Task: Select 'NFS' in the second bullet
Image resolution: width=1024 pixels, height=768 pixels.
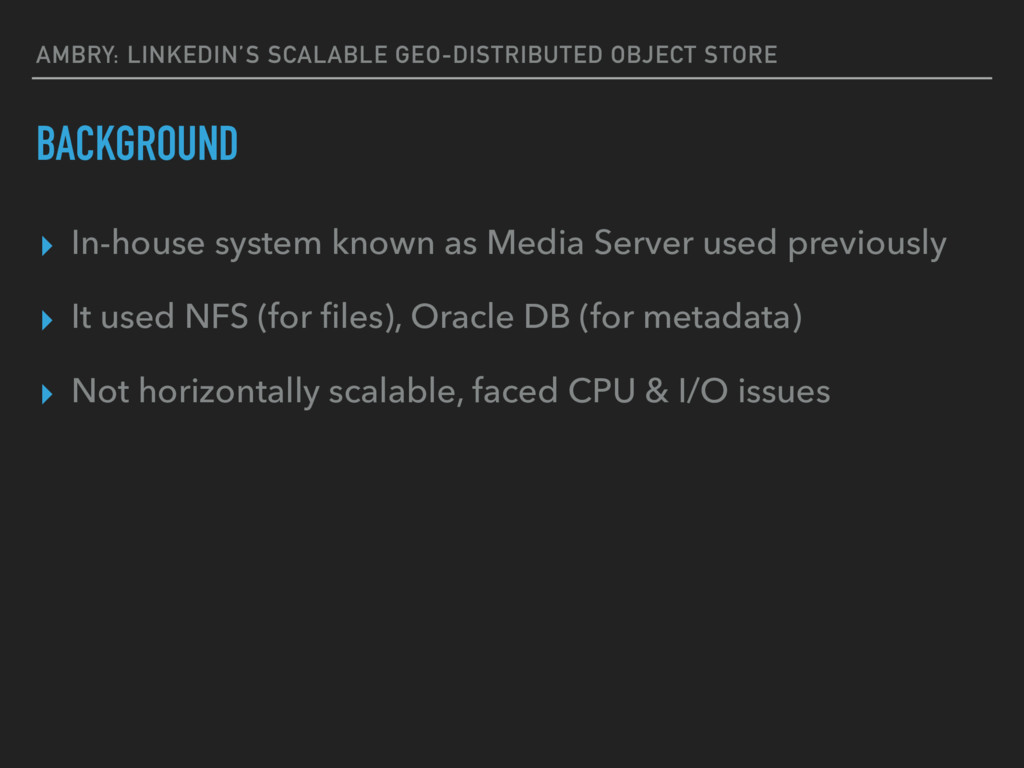Action: (216, 317)
